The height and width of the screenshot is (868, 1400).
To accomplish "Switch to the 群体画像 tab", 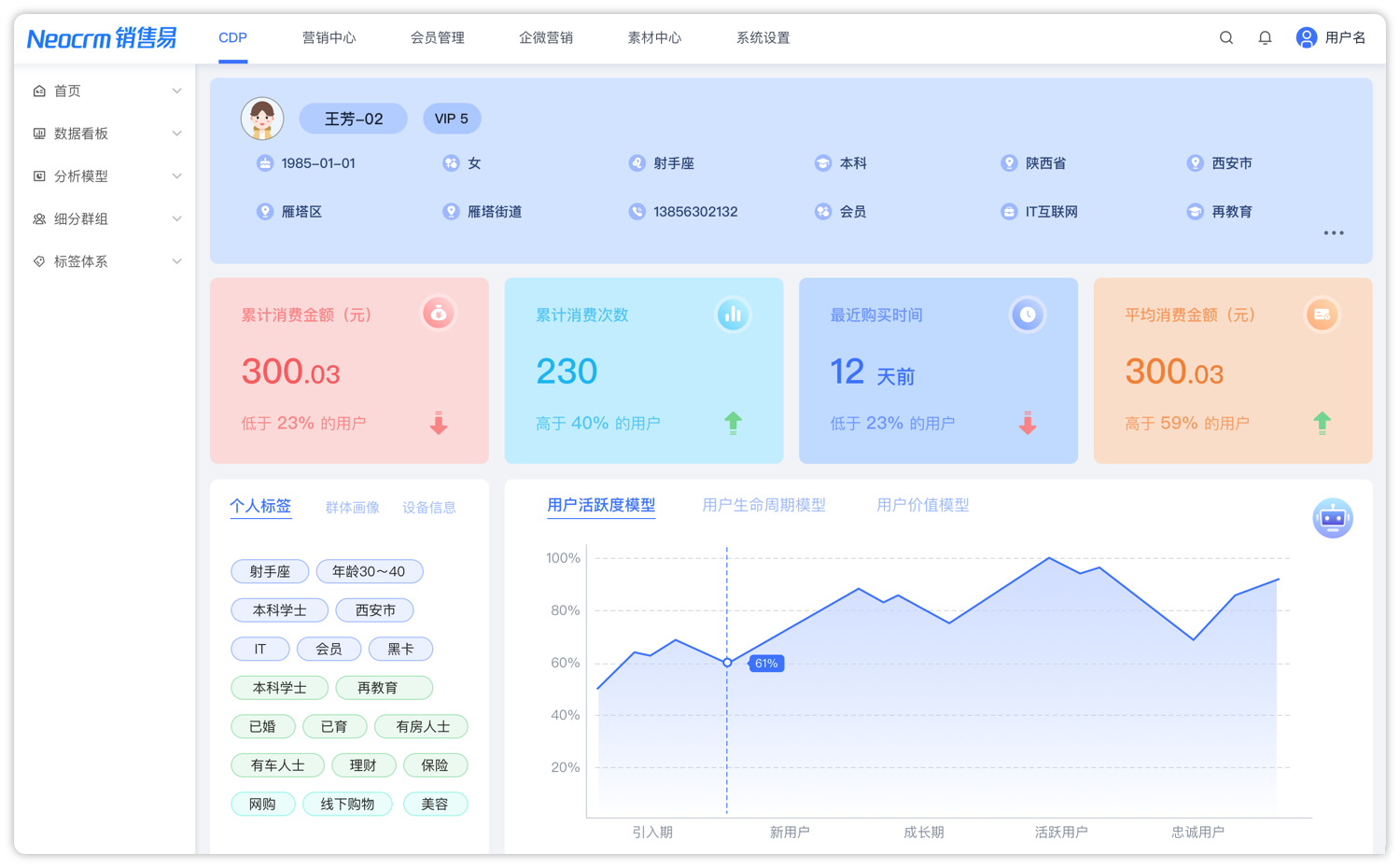I will tap(352, 508).
